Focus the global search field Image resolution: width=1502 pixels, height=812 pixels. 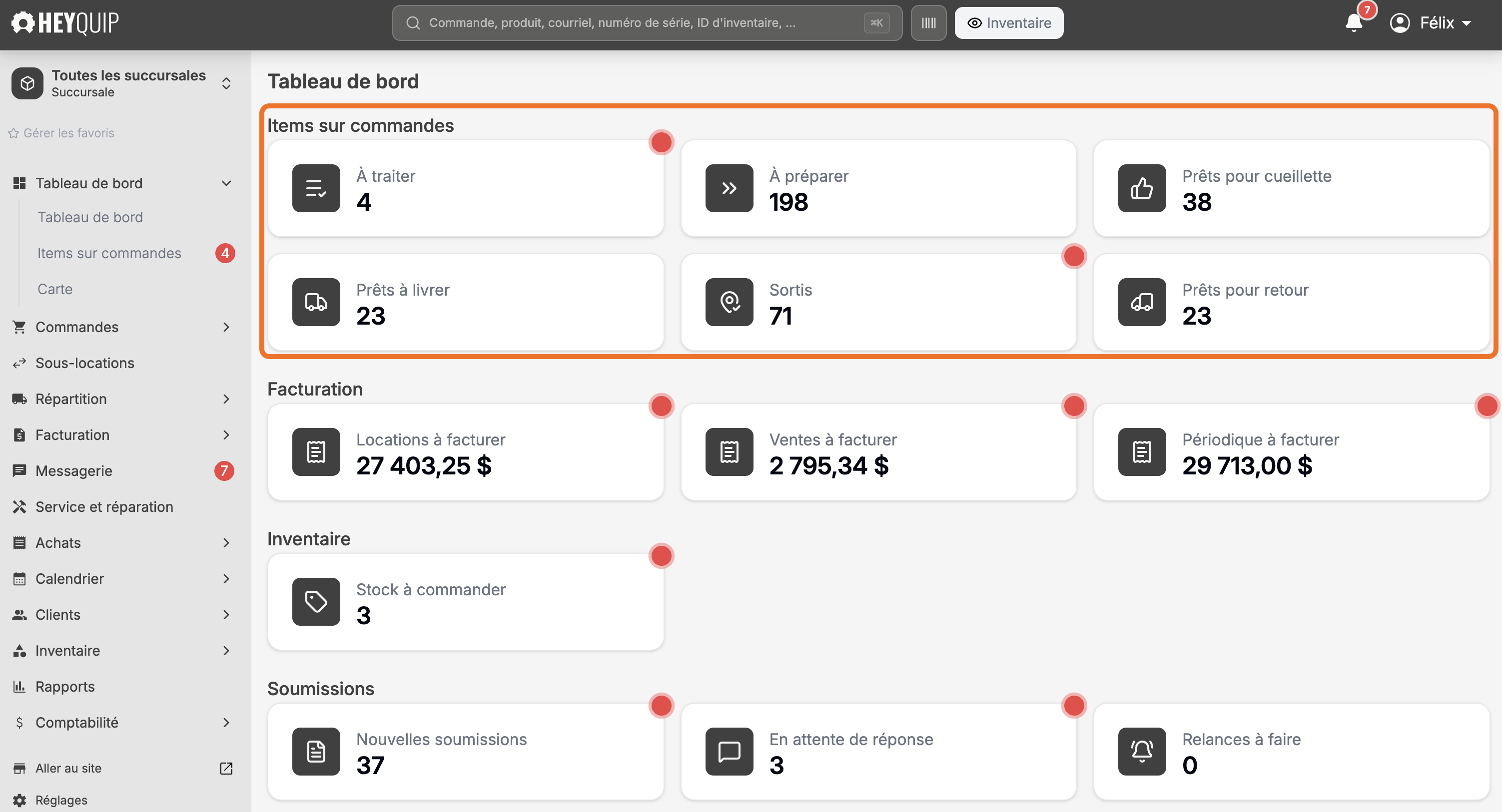(x=647, y=23)
